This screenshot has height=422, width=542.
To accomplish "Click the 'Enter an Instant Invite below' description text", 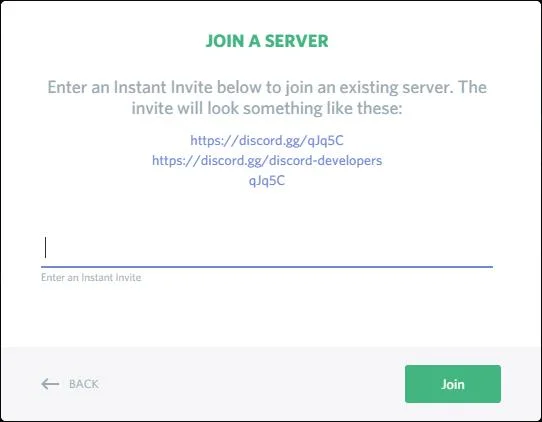I will [x=267, y=97].
